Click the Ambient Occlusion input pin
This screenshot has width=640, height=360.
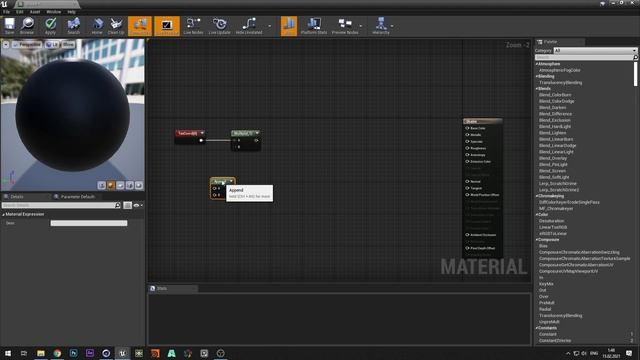[467, 235]
